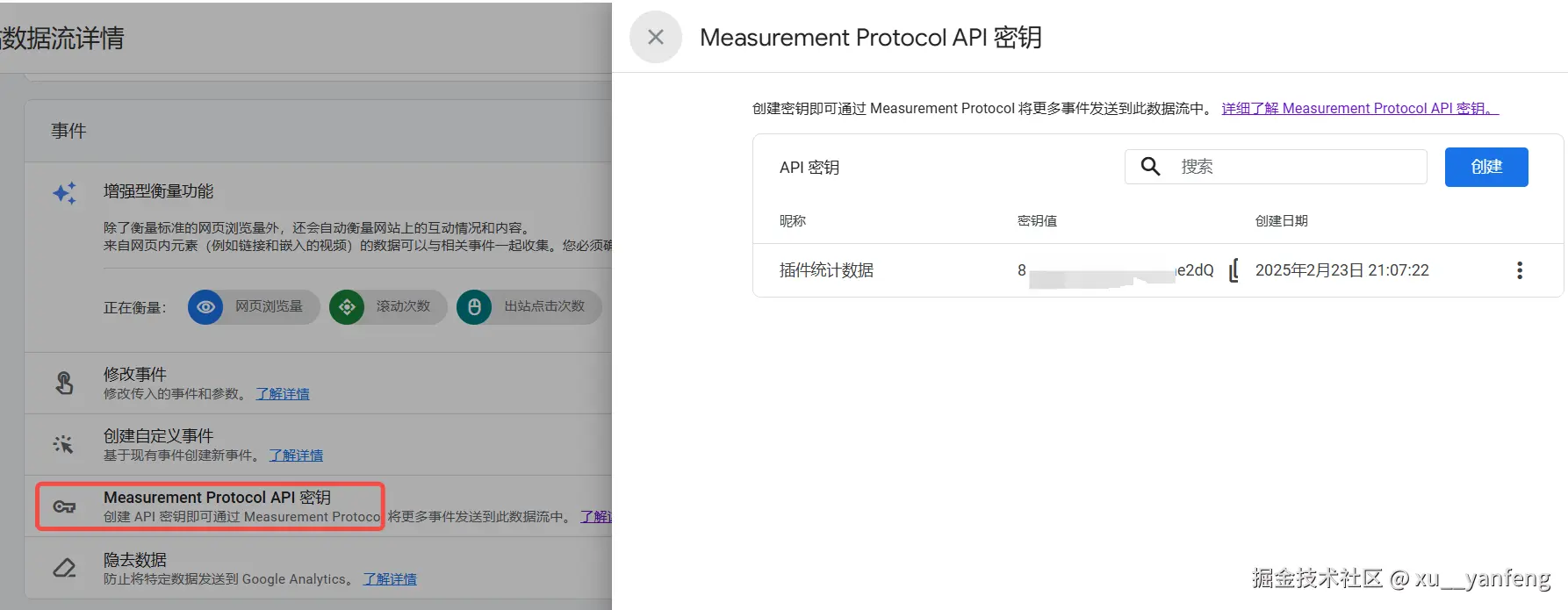Viewport: 1568px width, 610px height.
Task: Click the 创建日期 column header
Action: pos(1282,220)
